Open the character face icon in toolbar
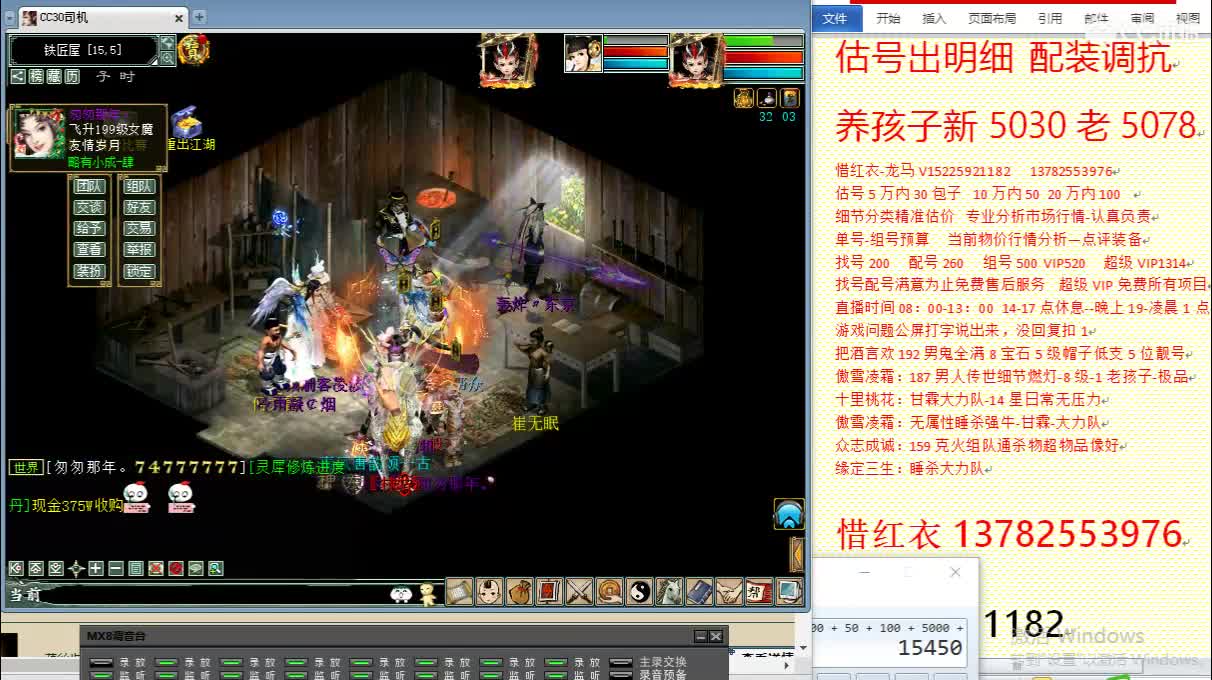 [490, 591]
